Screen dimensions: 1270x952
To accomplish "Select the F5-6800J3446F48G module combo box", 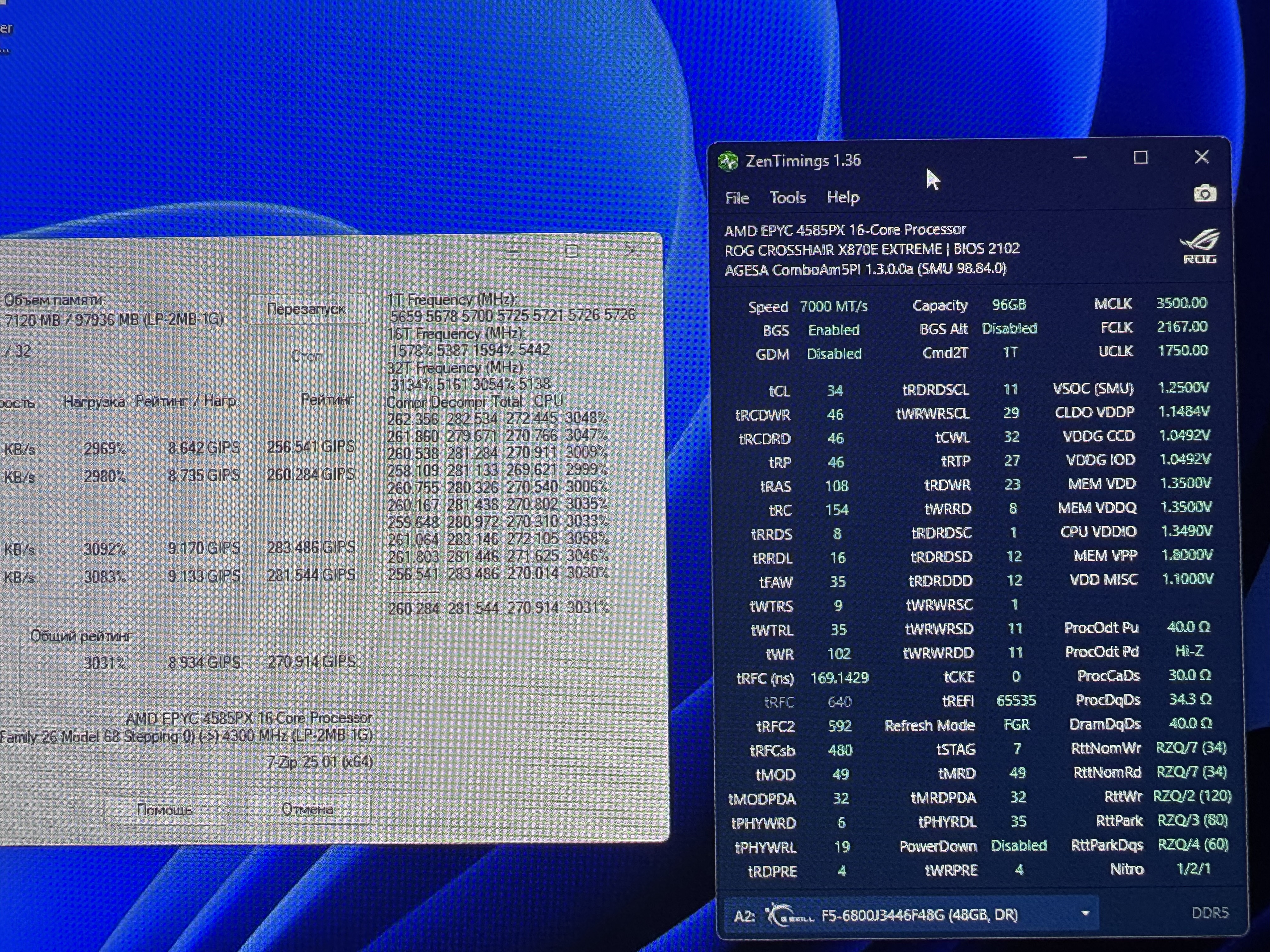I will [x=918, y=915].
